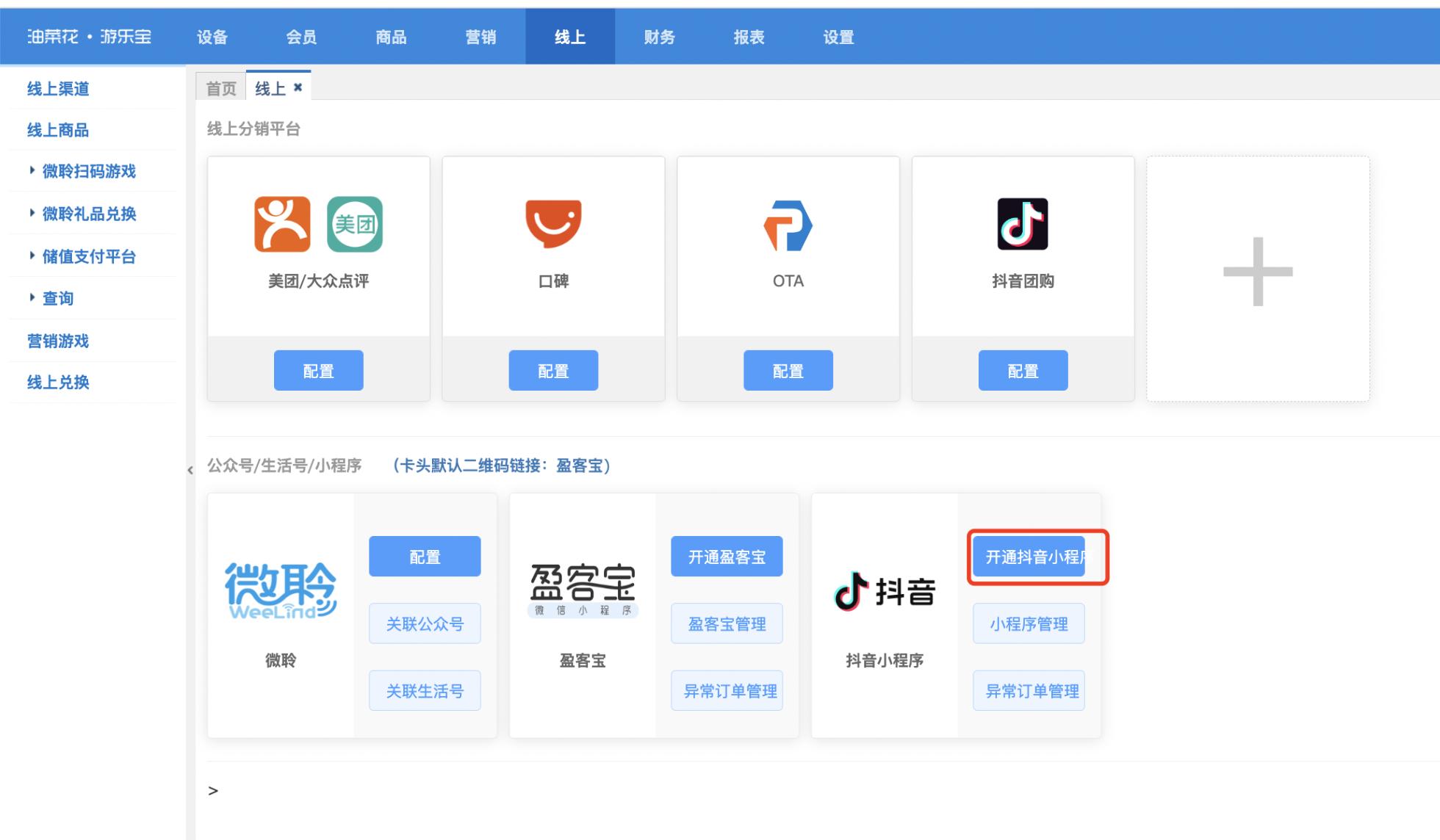Click the 油菜花·游乐宝 brand title
The width and height of the screenshot is (1440, 840).
pyautogui.click(x=89, y=37)
